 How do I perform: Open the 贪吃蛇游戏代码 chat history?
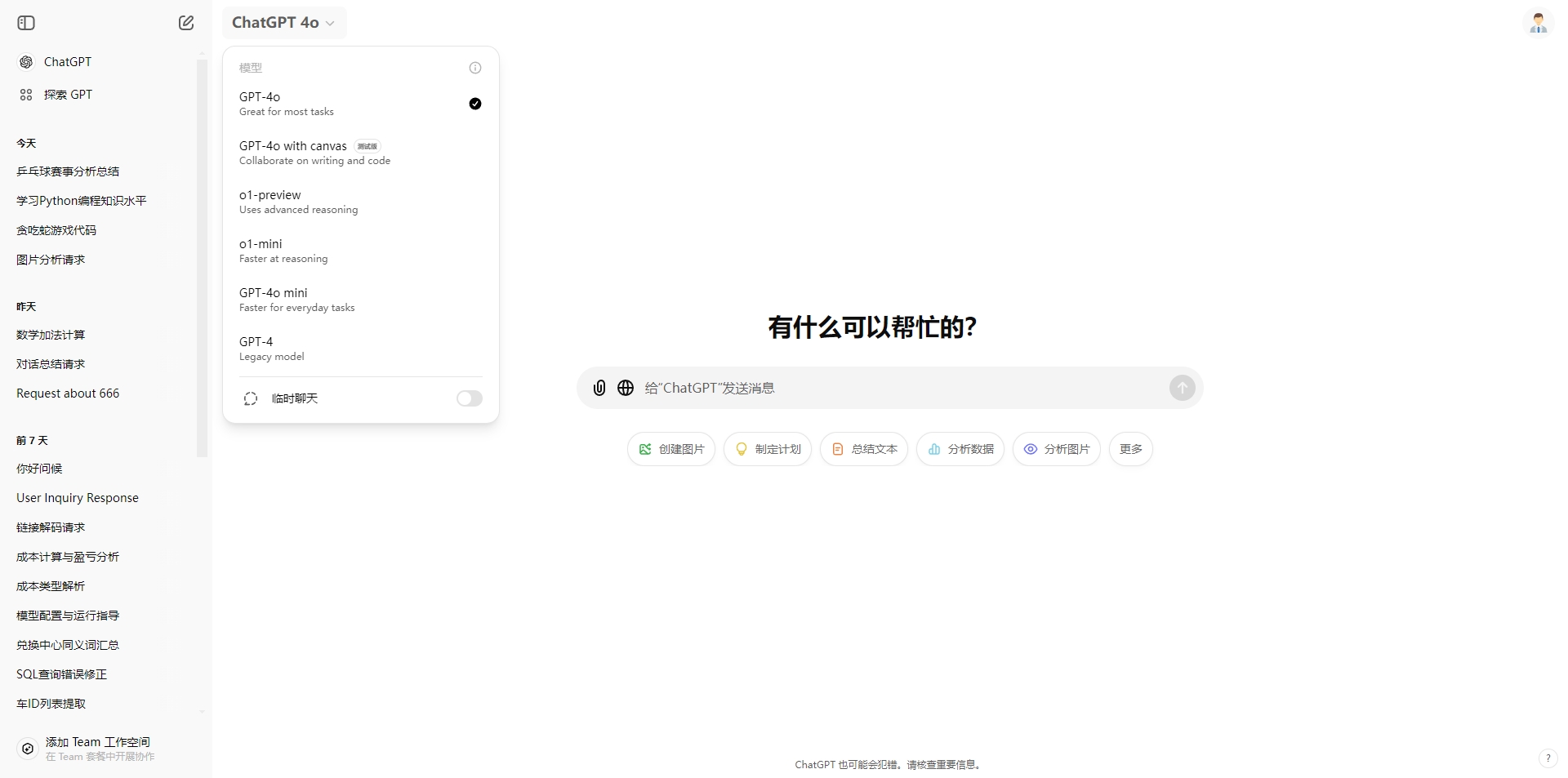(56, 230)
